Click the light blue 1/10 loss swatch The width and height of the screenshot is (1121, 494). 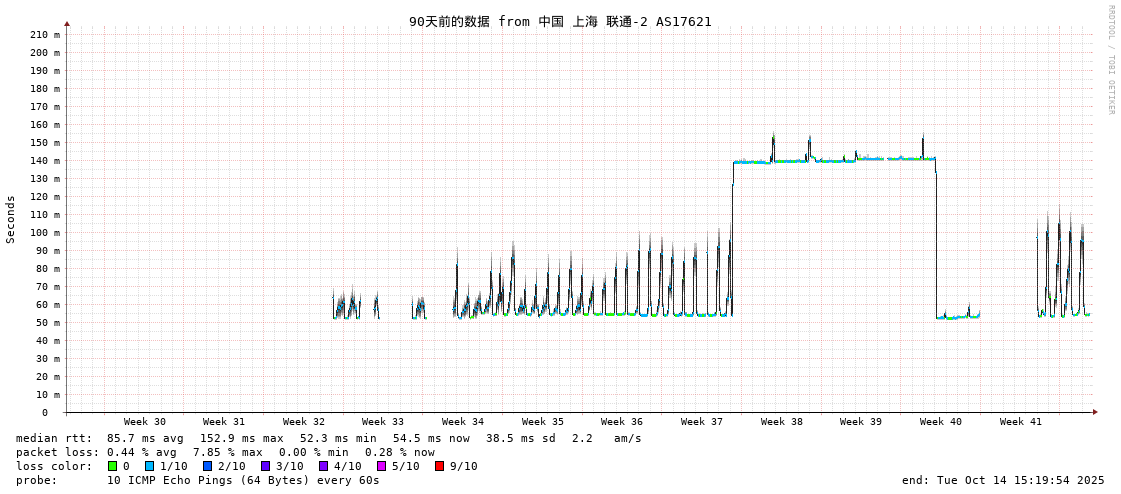point(149,466)
